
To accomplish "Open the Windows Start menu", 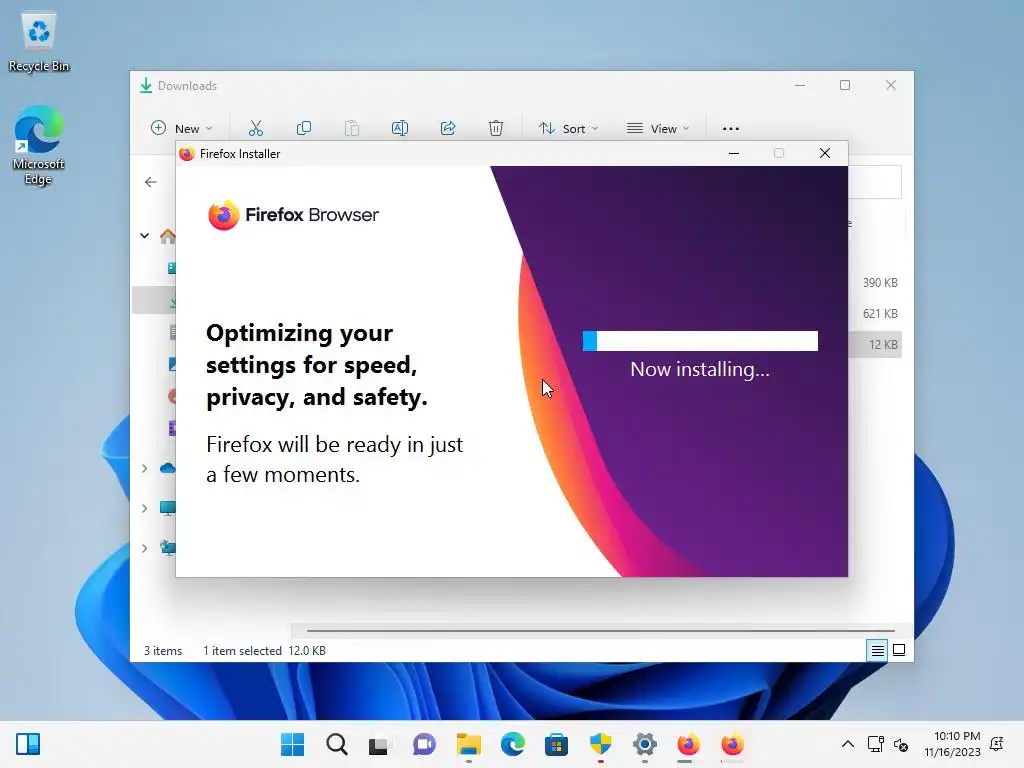I will [x=293, y=744].
